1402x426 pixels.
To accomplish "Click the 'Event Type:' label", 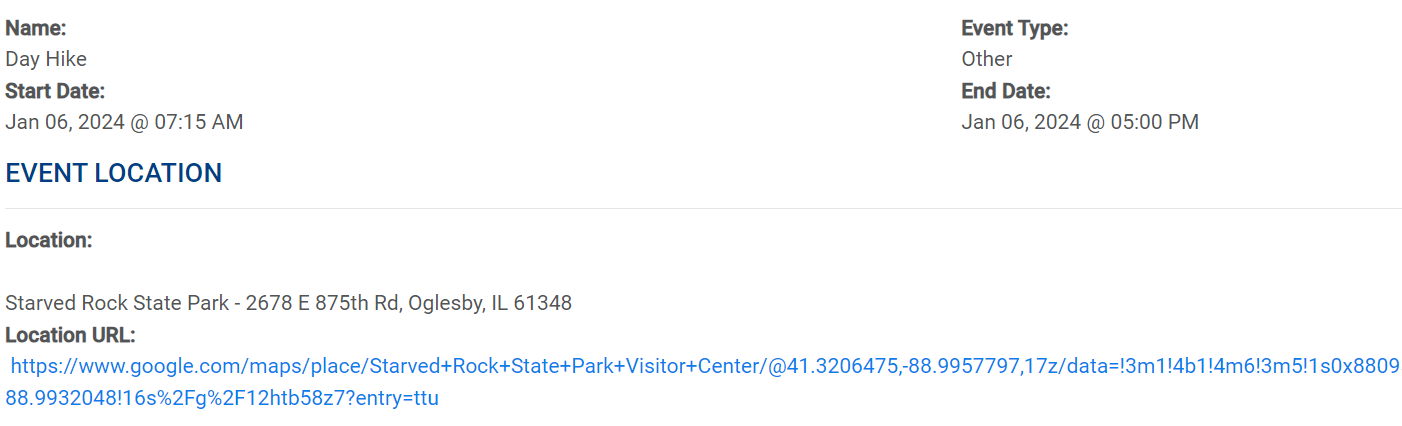I will coord(1015,28).
